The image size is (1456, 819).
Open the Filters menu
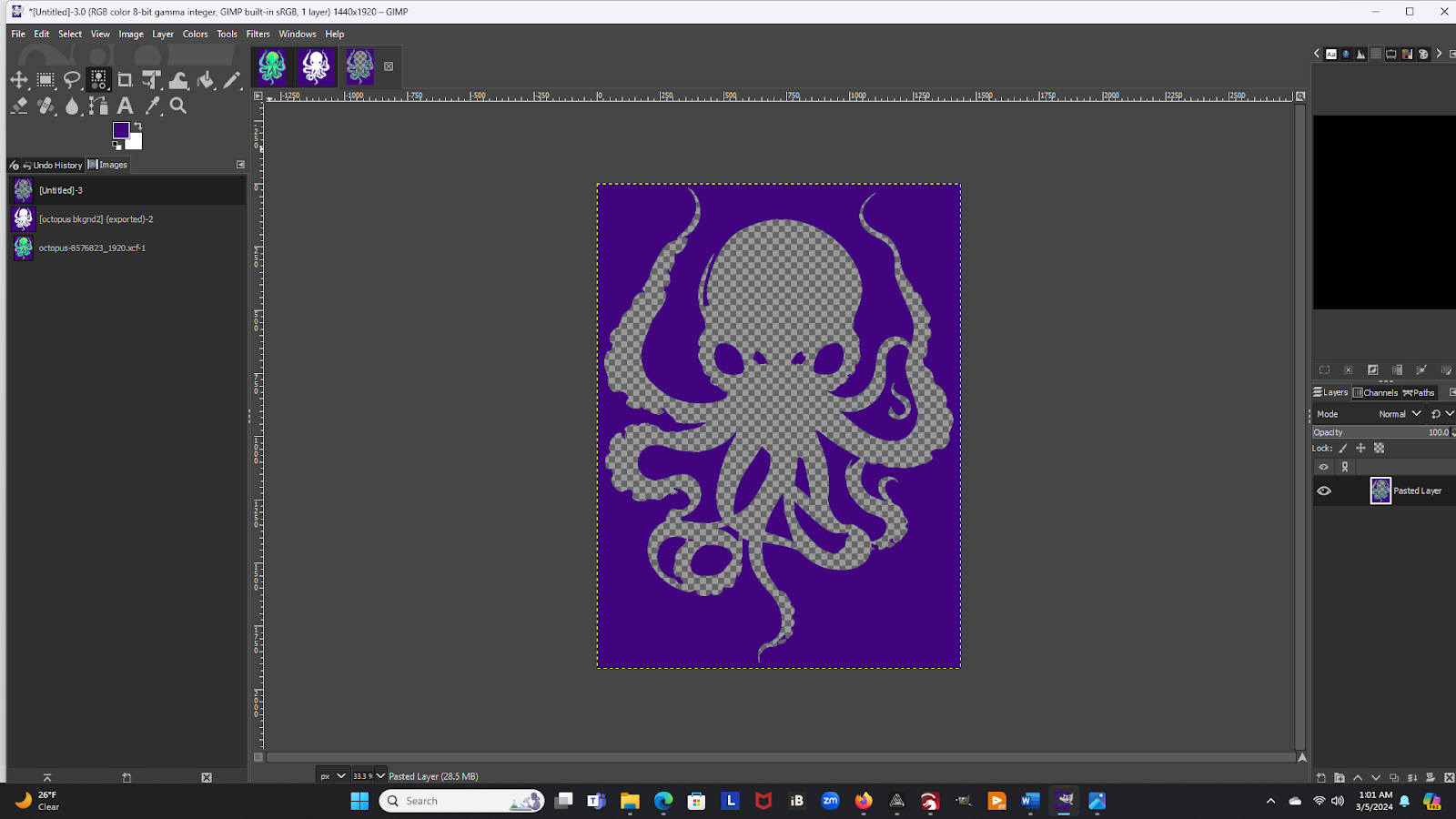pos(258,34)
